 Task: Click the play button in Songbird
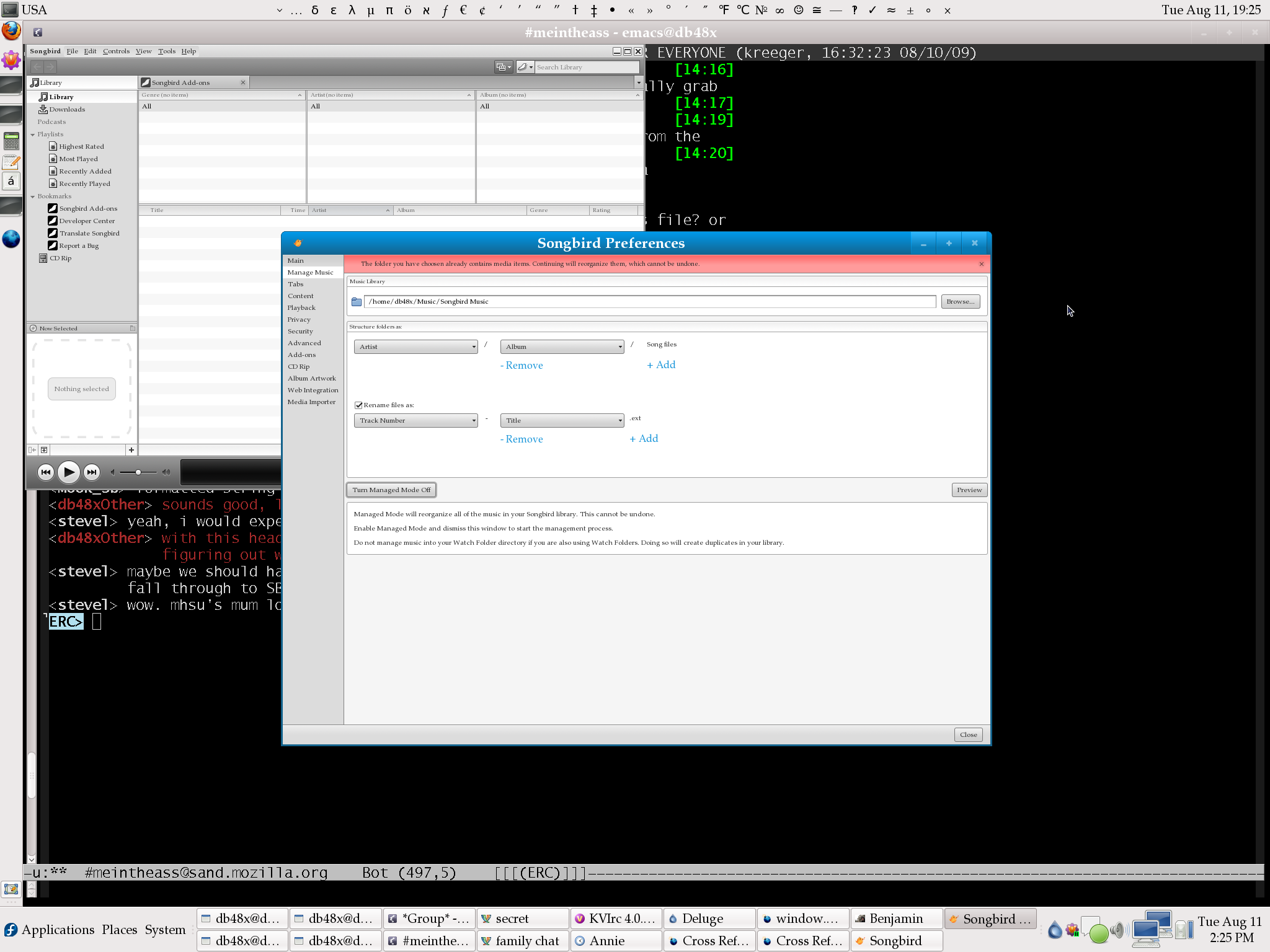coord(69,472)
